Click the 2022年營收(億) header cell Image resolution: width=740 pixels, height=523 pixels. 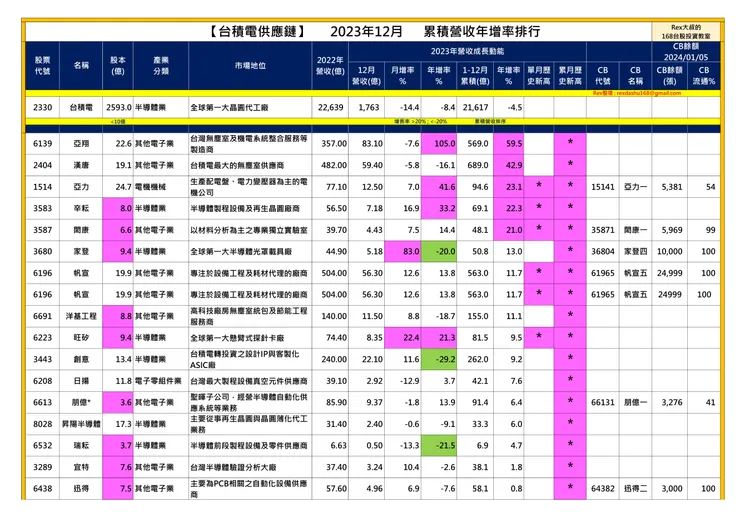pos(330,66)
